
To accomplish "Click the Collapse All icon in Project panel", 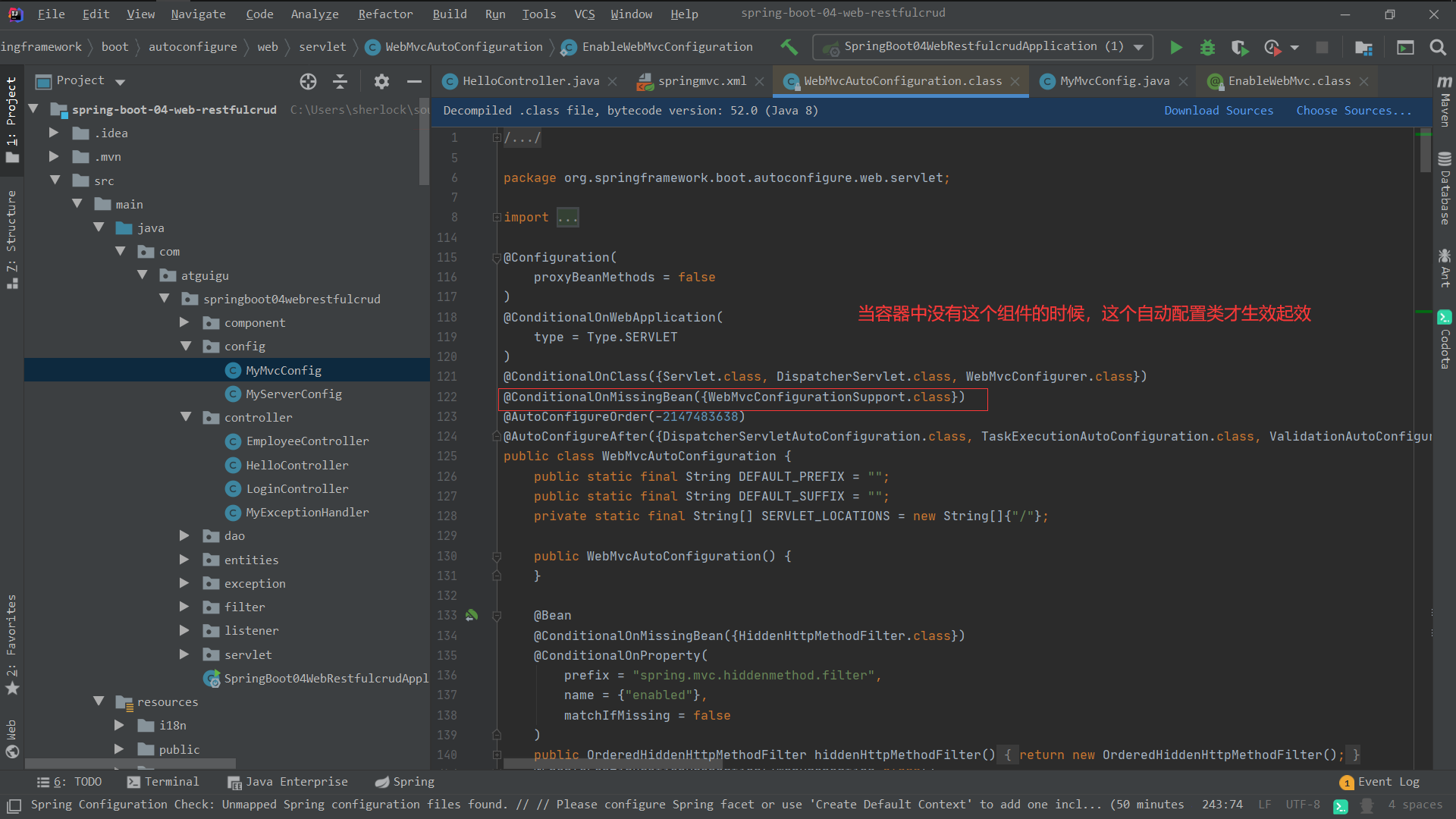I will [340, 81].
